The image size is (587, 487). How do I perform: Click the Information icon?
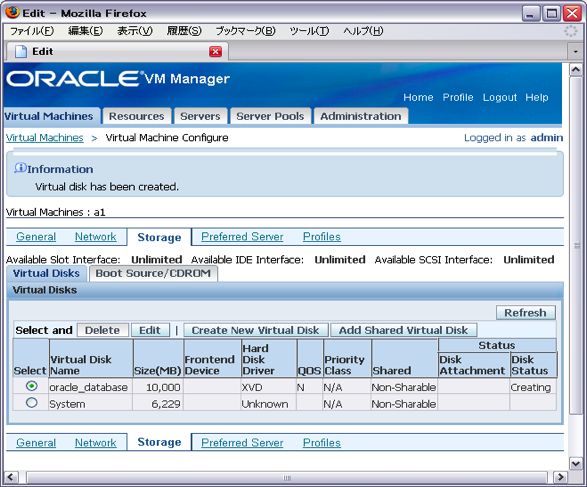20,168
